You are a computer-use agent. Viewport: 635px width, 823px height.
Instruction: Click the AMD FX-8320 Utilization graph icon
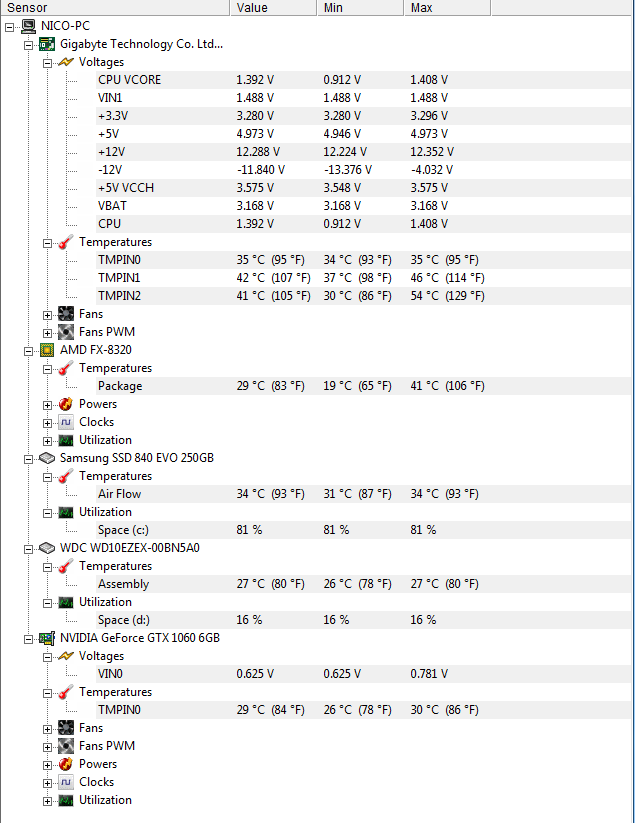tap(66, 440)
